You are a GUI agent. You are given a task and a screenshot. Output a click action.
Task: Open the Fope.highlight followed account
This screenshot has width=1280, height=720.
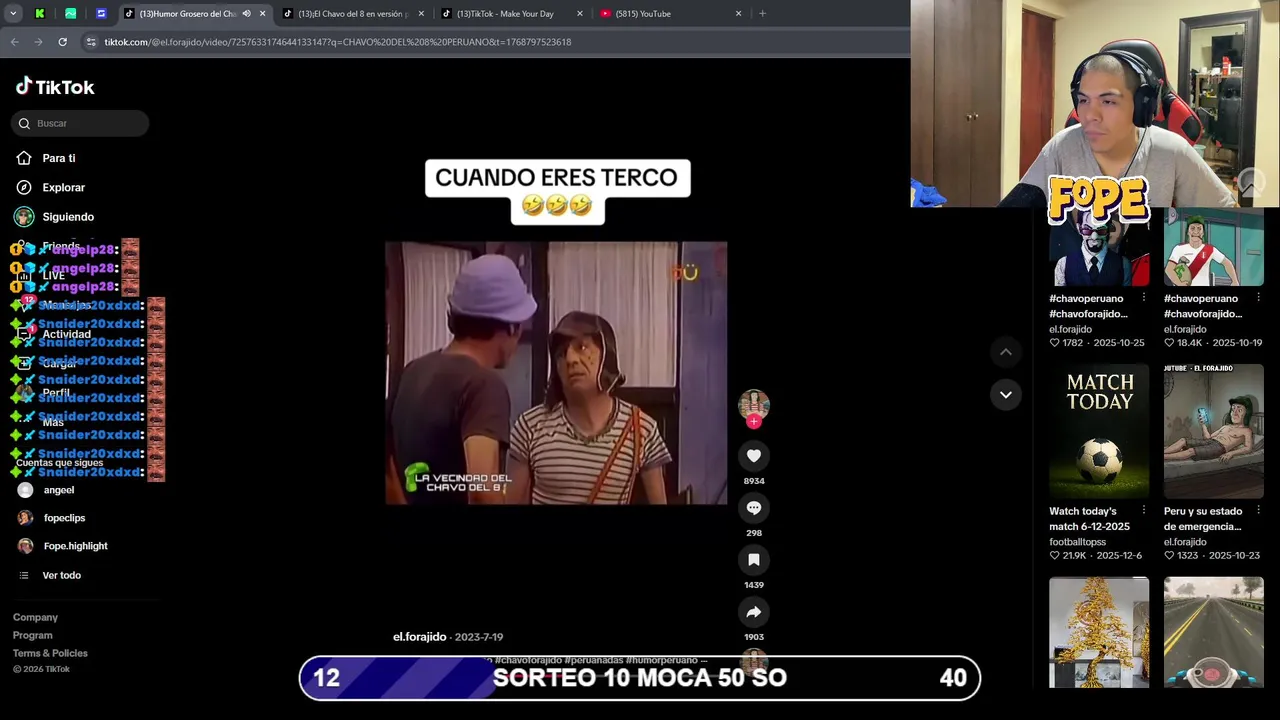[75, 546]
